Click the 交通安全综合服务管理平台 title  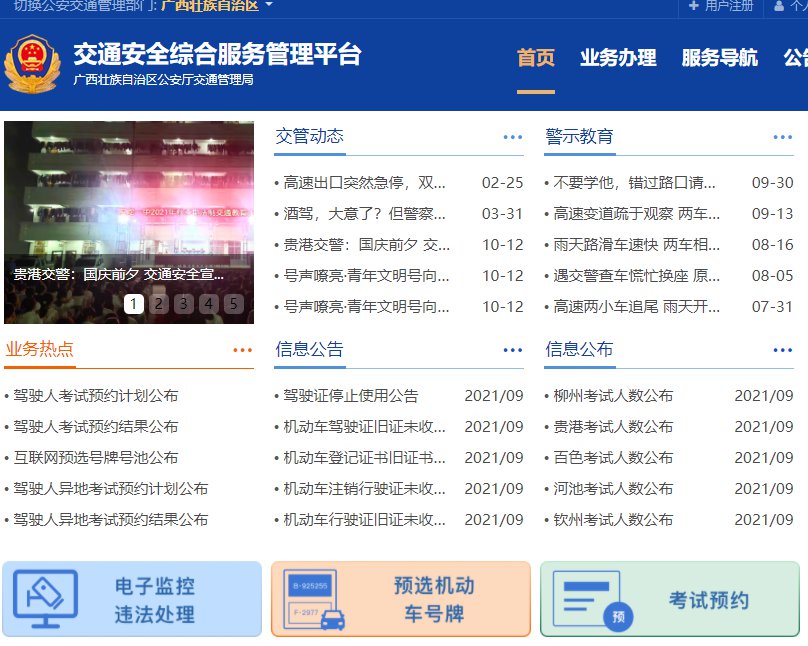pyautogui.click(x=217, y=54)
